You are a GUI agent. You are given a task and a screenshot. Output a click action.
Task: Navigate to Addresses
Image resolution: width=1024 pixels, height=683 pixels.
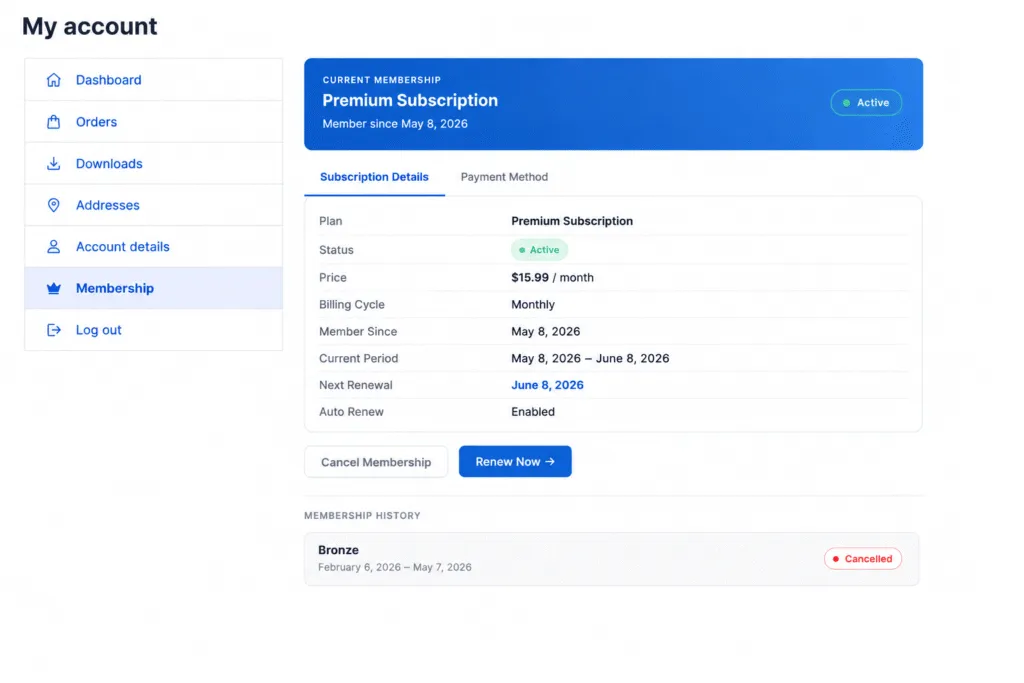coord(153,205)
